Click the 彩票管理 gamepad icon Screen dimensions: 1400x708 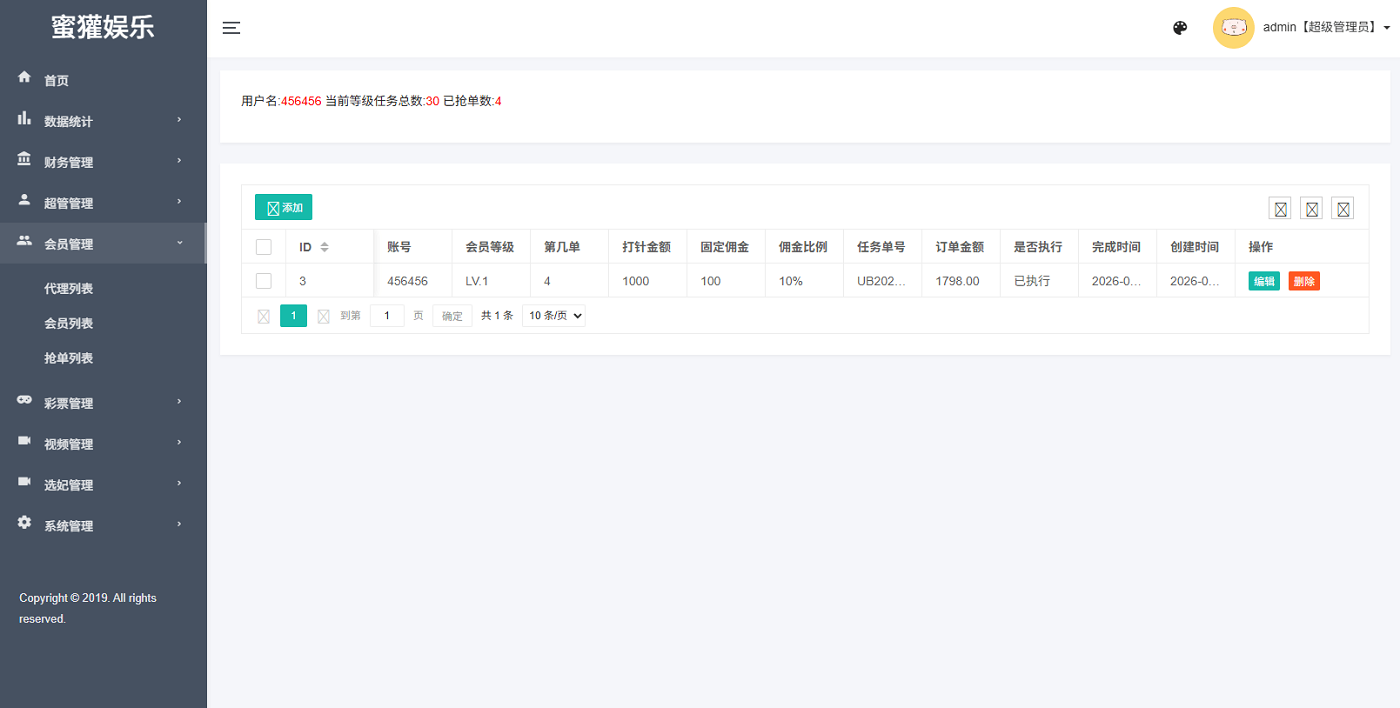25,400
